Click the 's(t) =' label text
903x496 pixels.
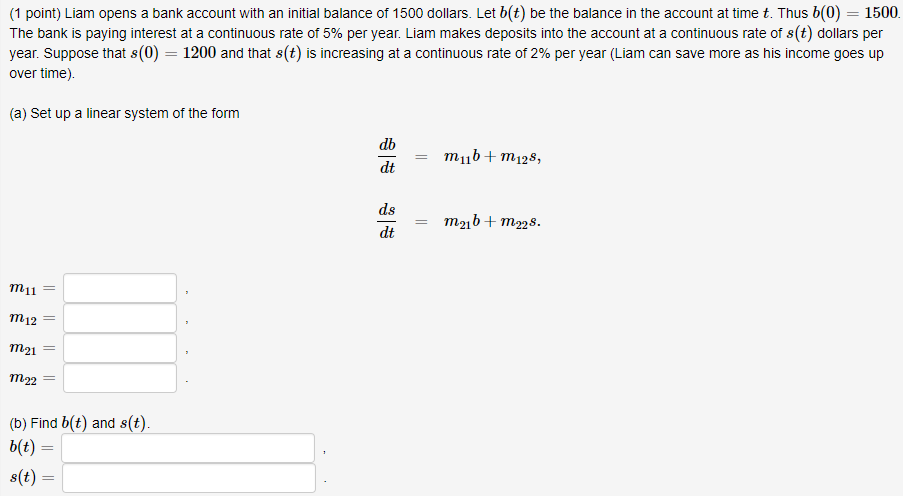(32, 477)
